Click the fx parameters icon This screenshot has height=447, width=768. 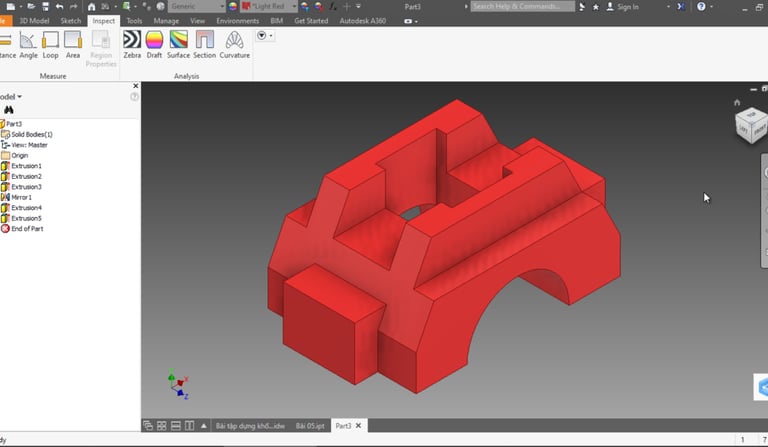point(333,6)
